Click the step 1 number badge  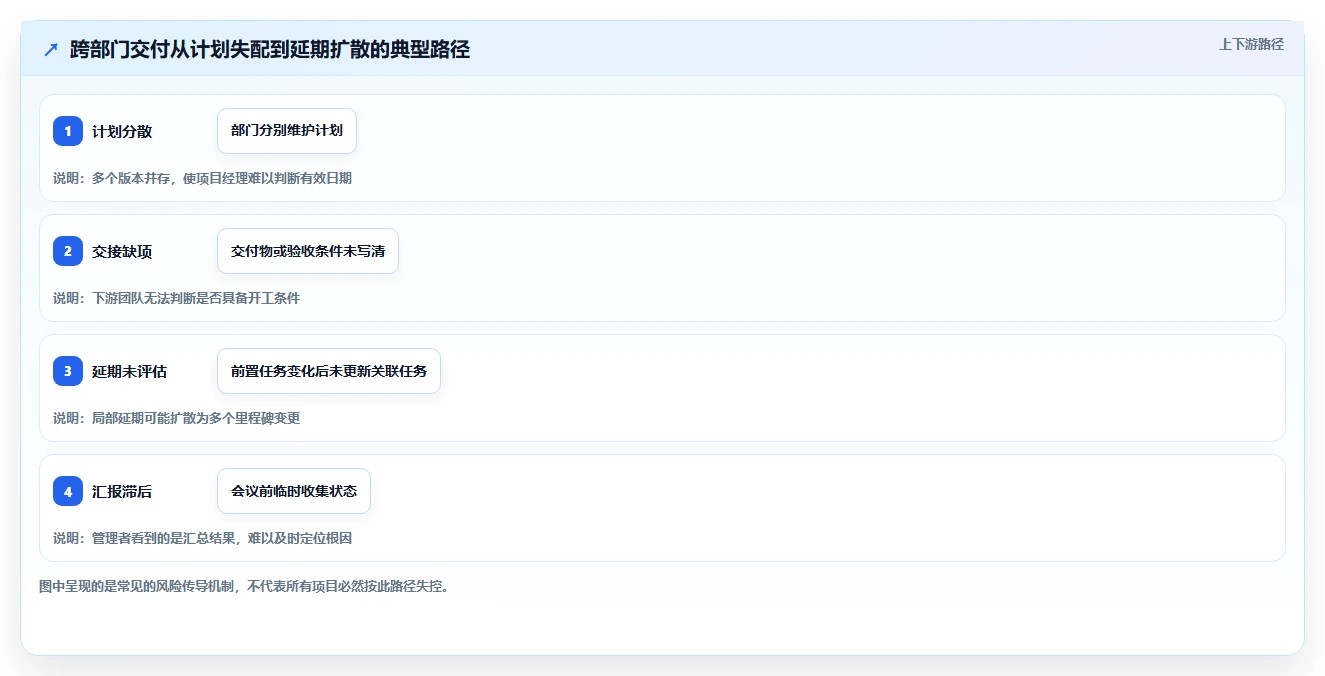click(x=68, y=131)
